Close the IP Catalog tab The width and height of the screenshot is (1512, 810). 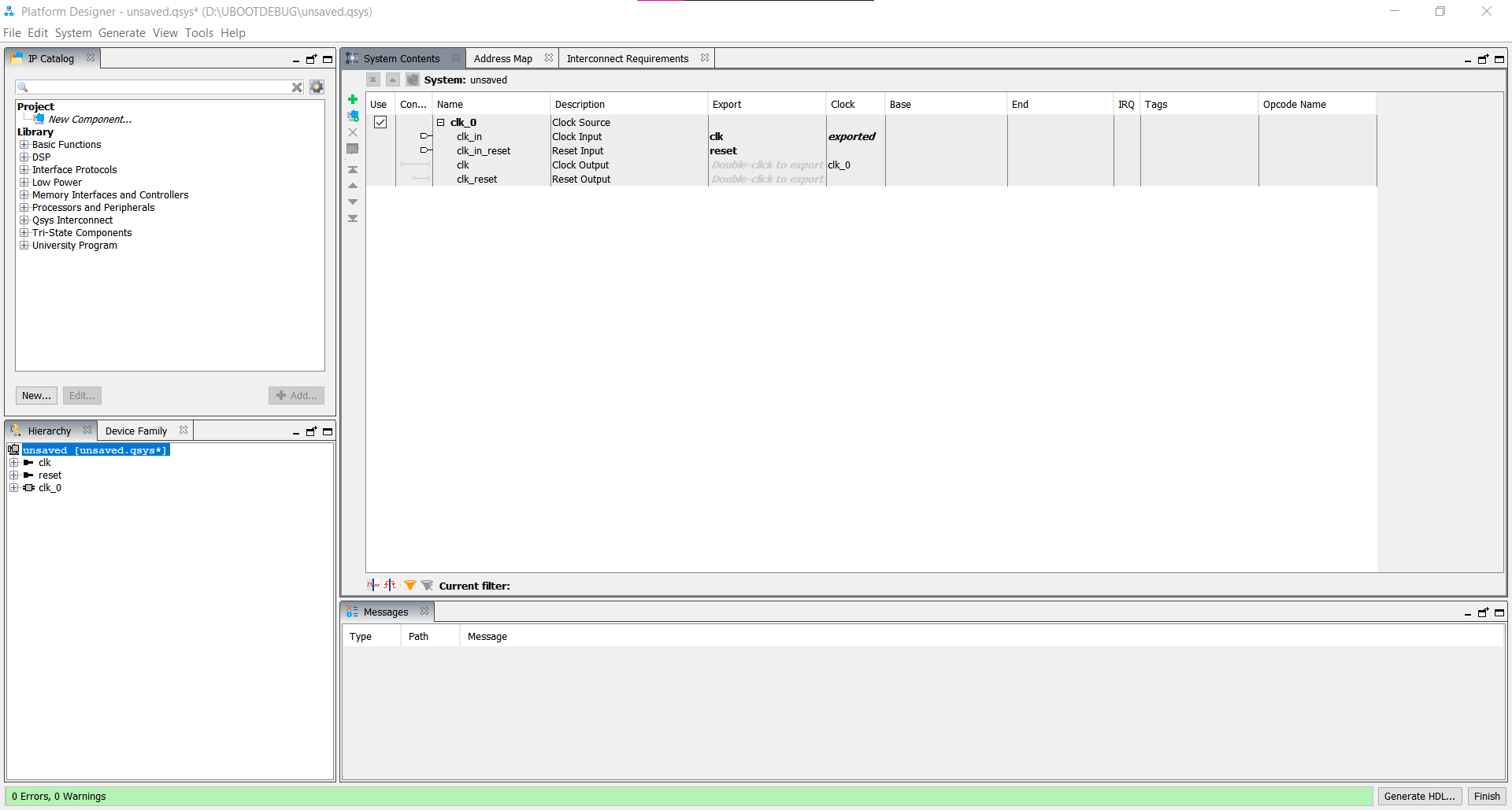(91, 57)
